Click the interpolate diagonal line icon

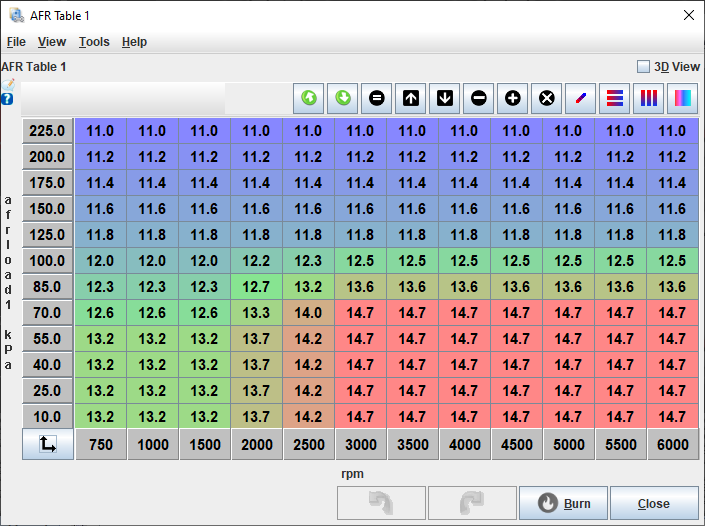point(581,98)
